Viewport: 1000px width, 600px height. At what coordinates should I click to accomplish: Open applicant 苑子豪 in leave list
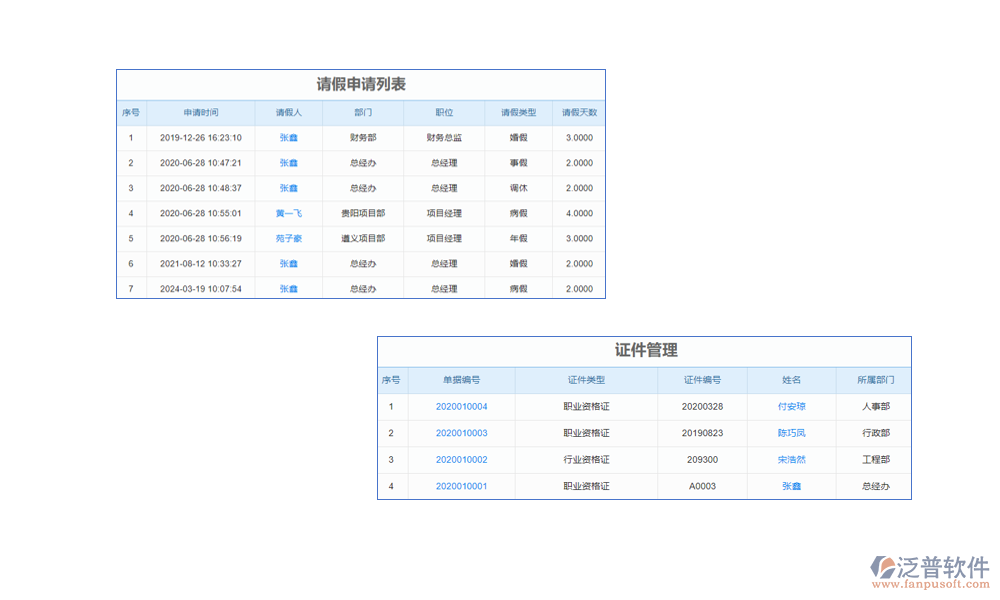(288, 238)
